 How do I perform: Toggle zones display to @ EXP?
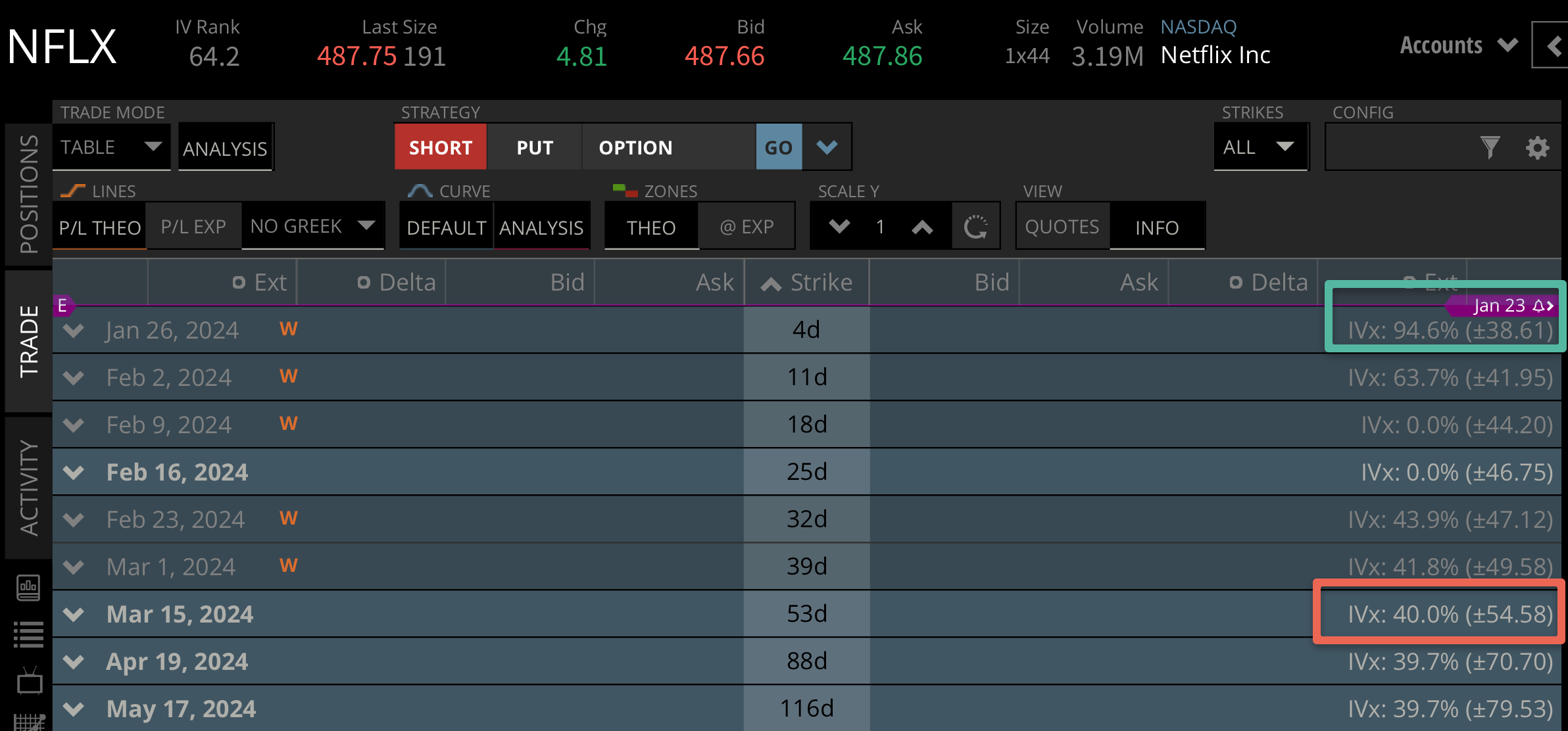[x=747, y=226]
